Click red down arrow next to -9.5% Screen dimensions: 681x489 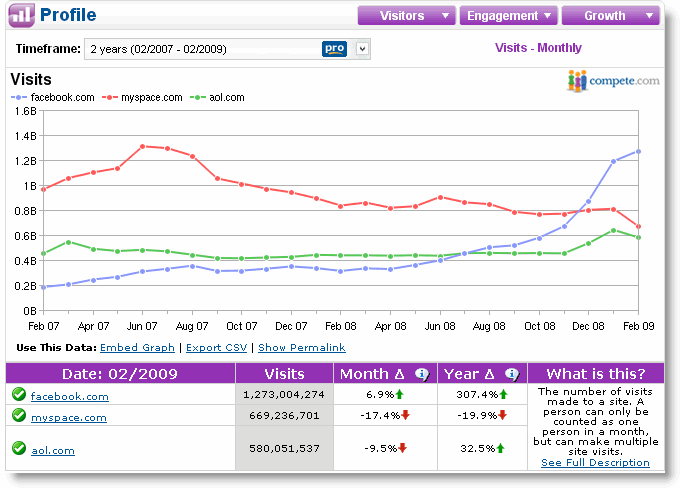(403, 448)
